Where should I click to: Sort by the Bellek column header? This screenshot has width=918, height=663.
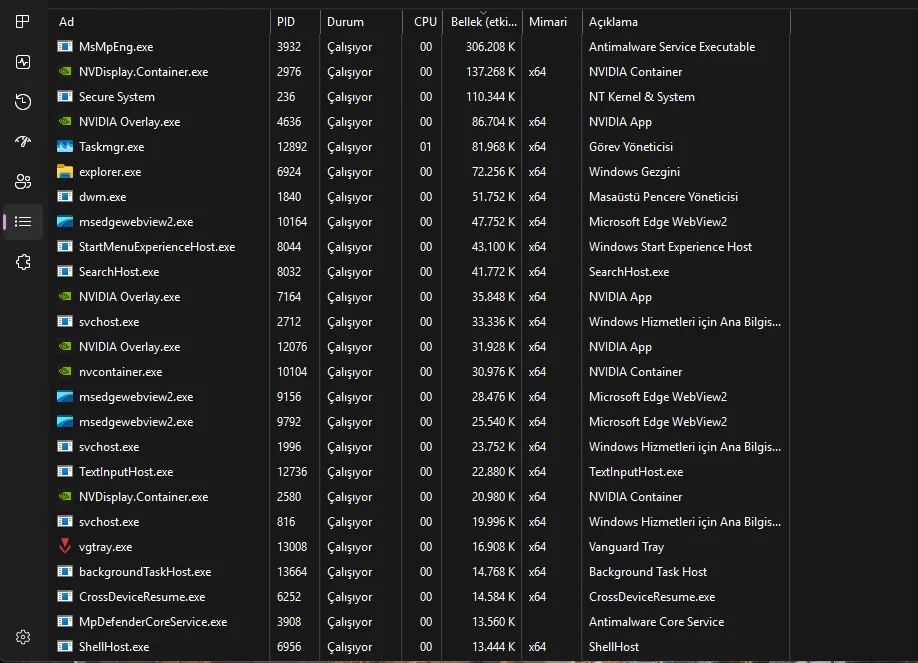click(482, 22)
